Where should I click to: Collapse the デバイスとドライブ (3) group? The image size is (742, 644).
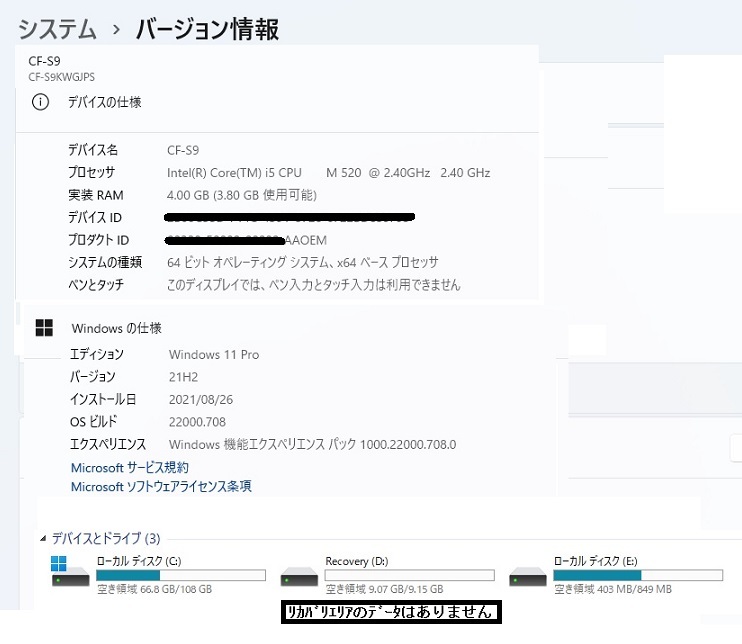tap(43, 538)
